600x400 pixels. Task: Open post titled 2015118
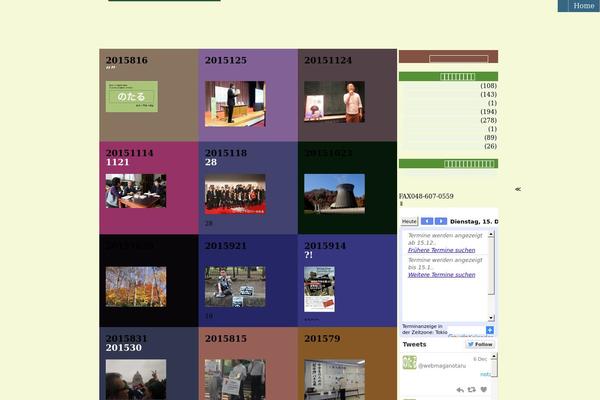(x=226, y=153)
